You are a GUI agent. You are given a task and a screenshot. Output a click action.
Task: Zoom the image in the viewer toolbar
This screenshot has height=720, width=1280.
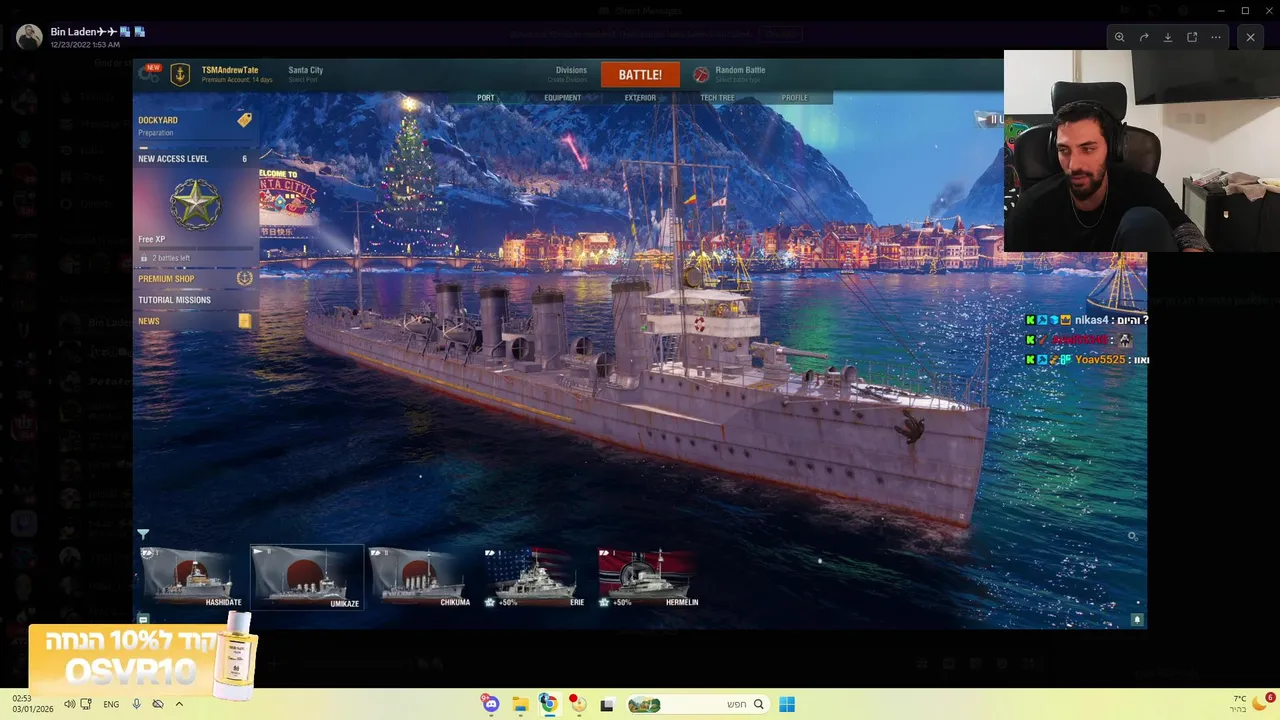(1120, 37)
